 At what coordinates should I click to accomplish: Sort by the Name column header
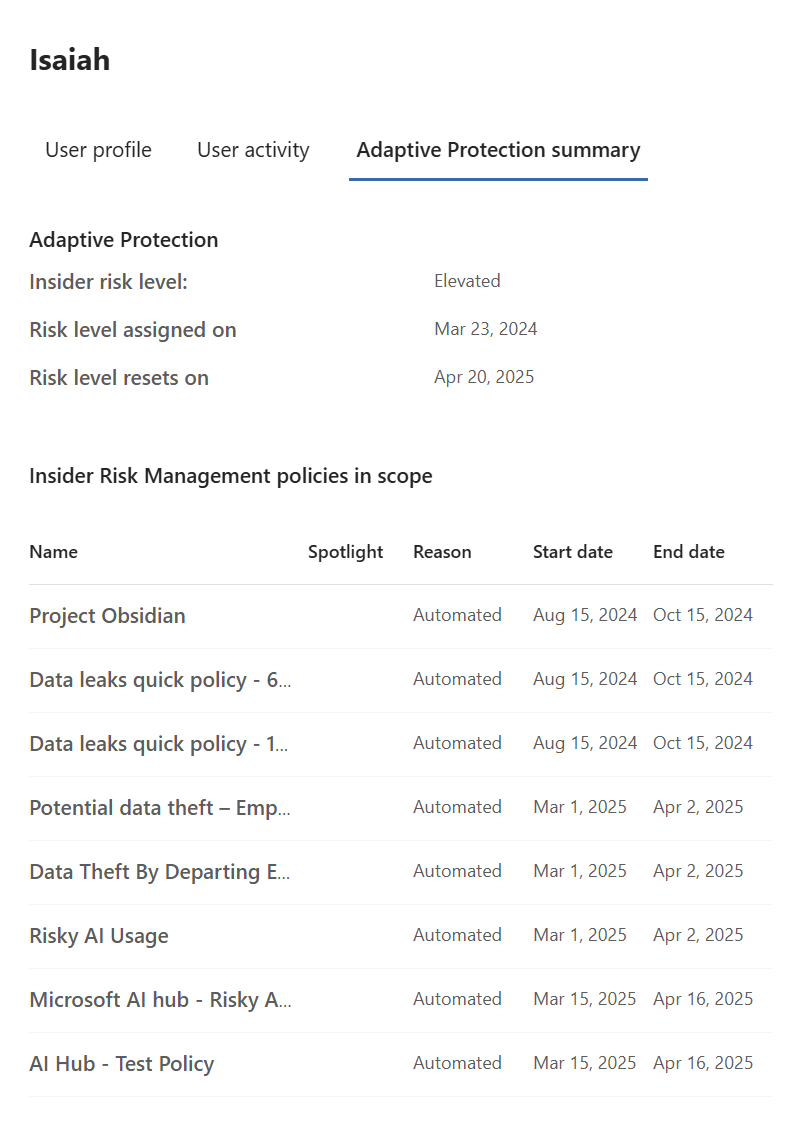click(53, 552)
